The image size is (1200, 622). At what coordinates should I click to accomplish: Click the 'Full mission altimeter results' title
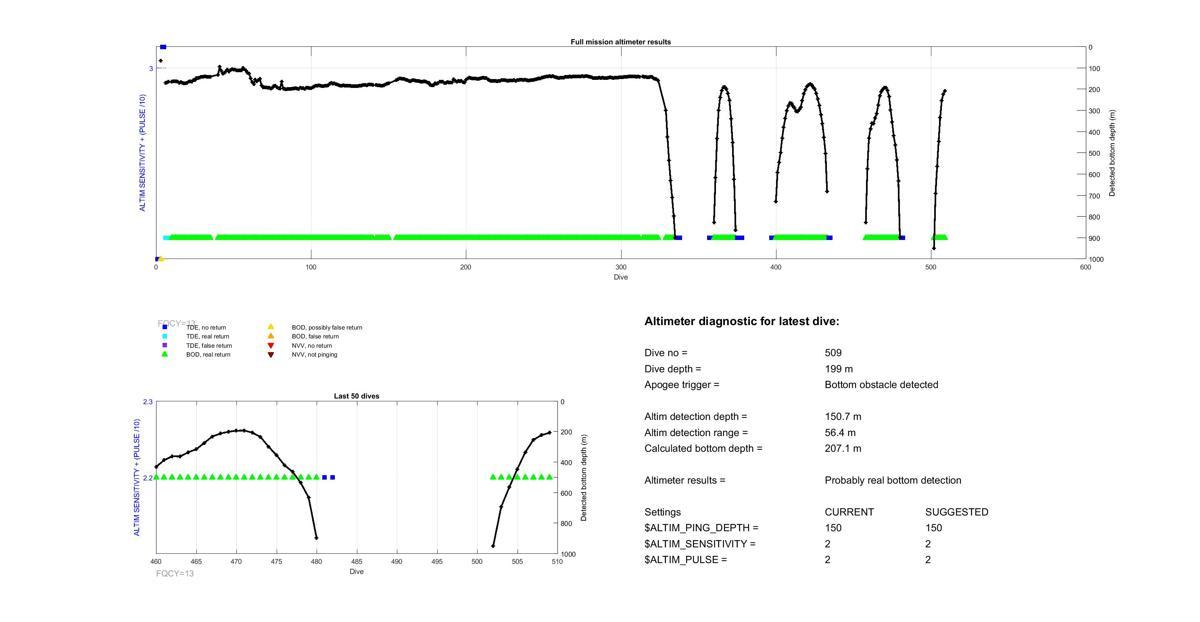click(621, 42)
